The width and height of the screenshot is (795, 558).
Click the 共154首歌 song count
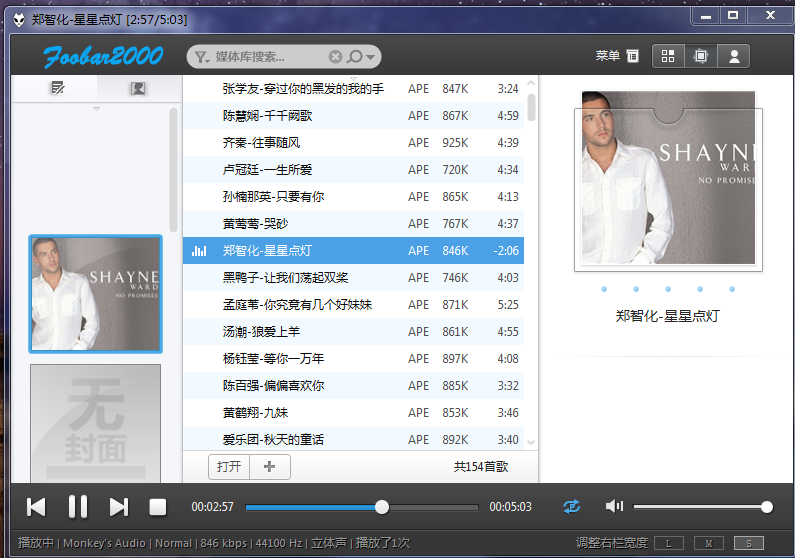coord(481,467)
